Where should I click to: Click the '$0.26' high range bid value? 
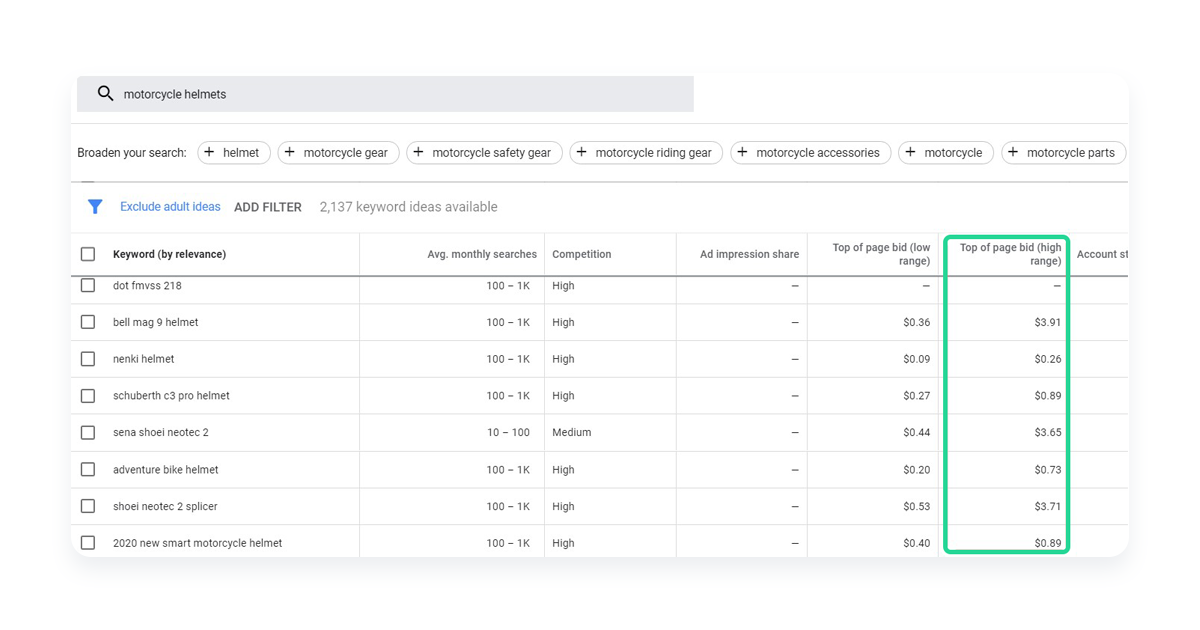1048,359
